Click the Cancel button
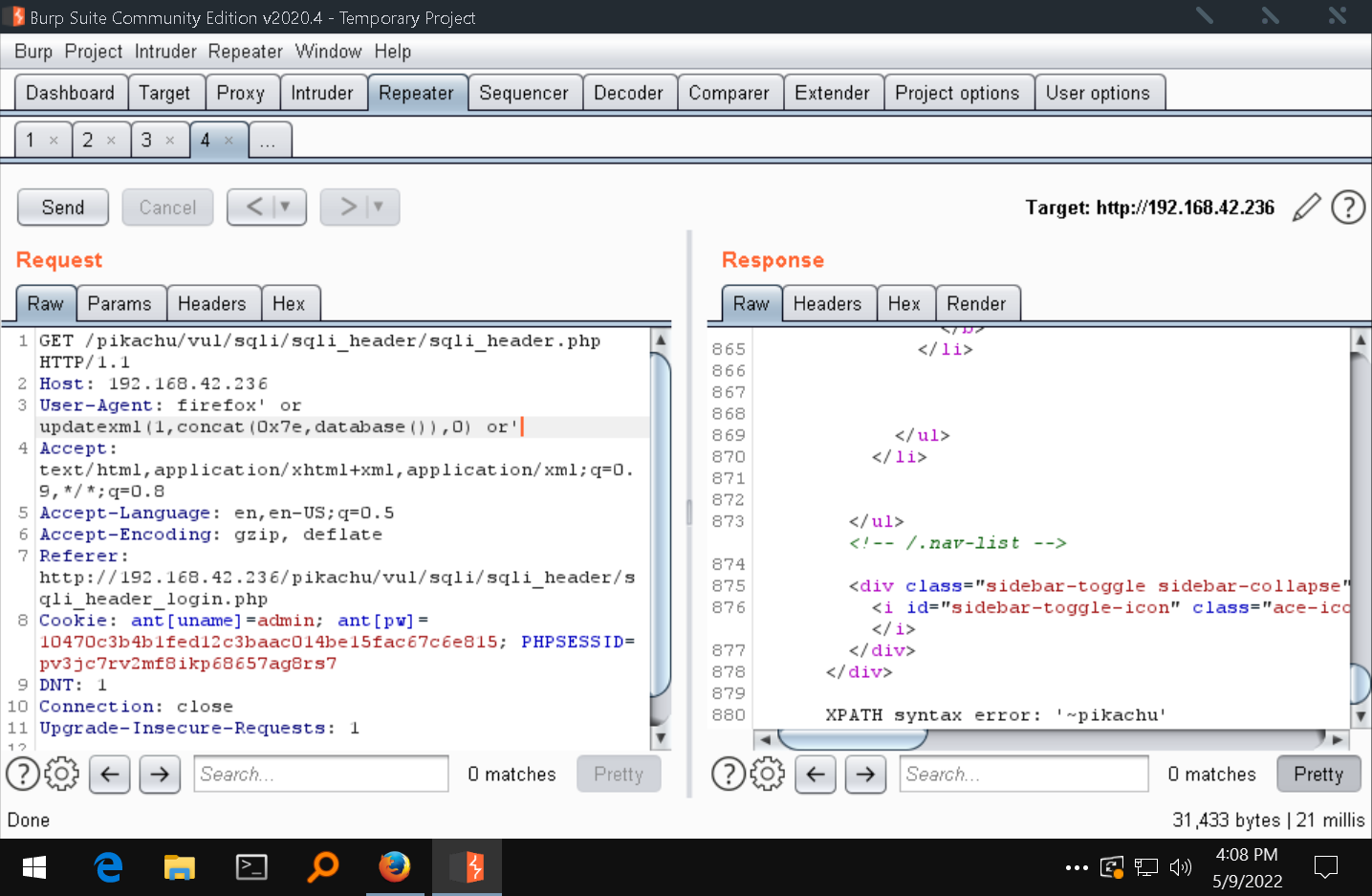1372x896 pixels. click(x=167, y=208)
